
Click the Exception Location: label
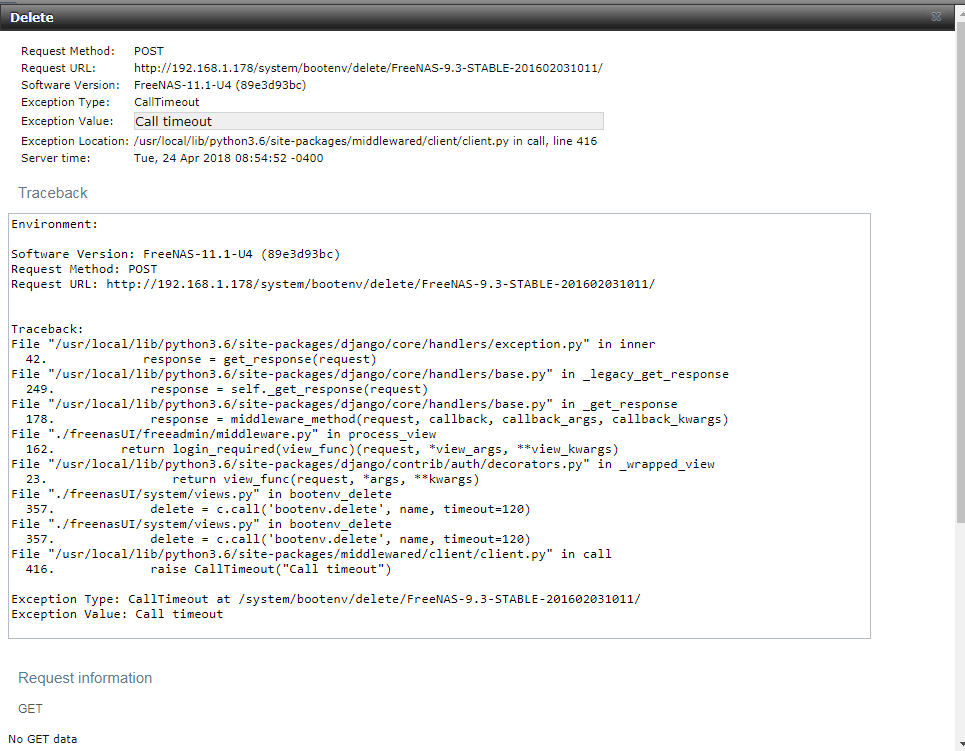(74, 141)
